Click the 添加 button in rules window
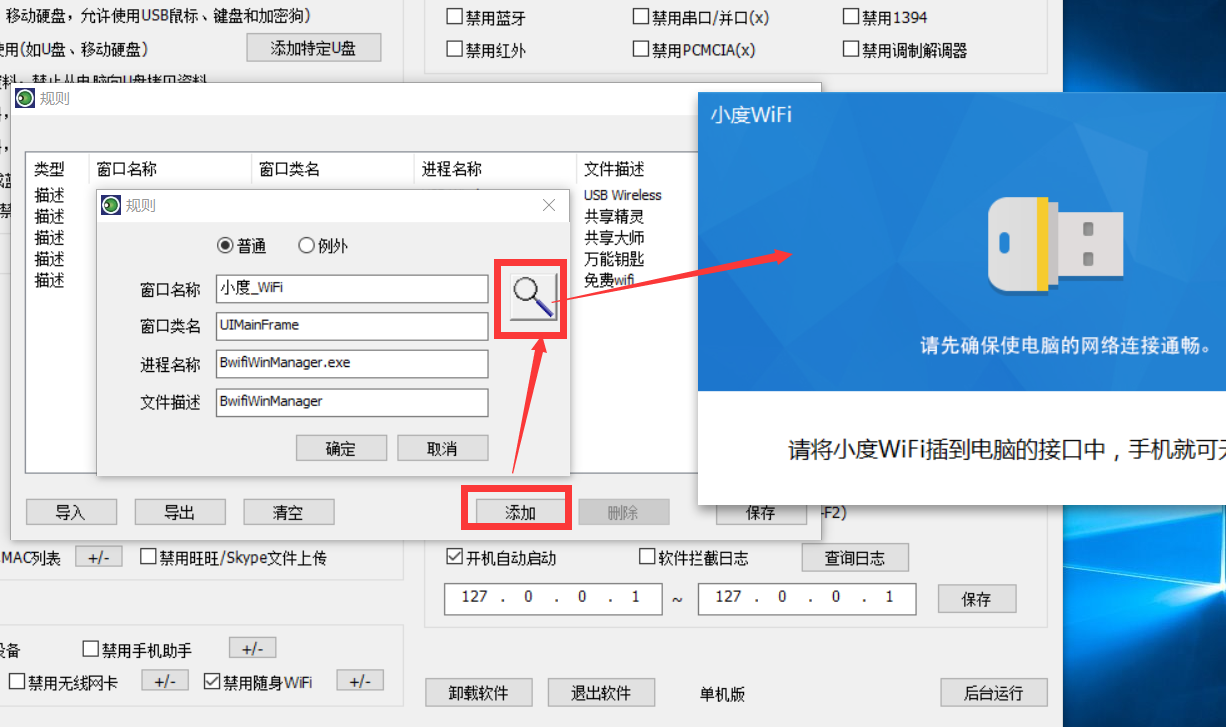Image resolution: width=1226 pixels, height=727 pixels. (520, 512)
